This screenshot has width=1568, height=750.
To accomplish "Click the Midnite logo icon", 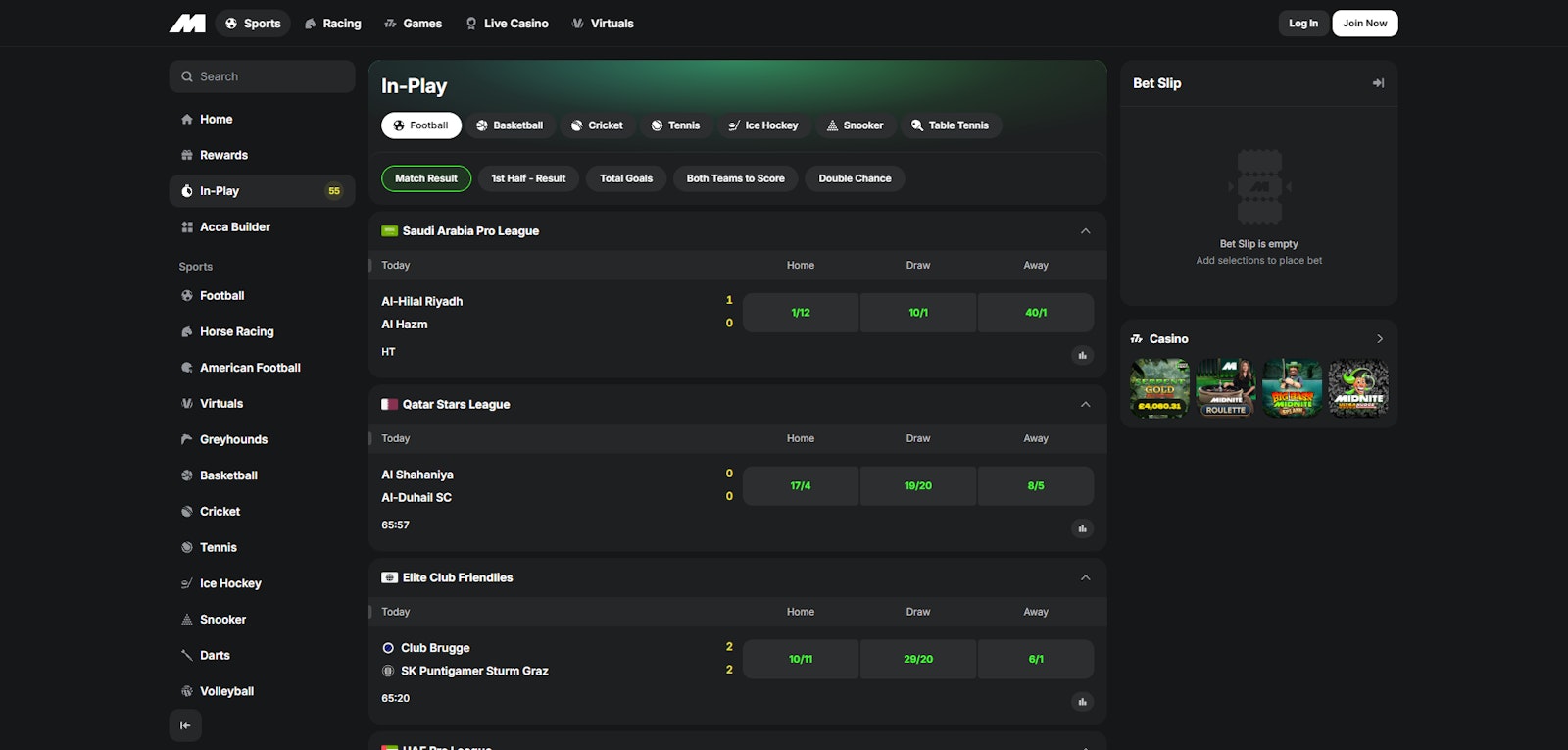I will point(187,24).
